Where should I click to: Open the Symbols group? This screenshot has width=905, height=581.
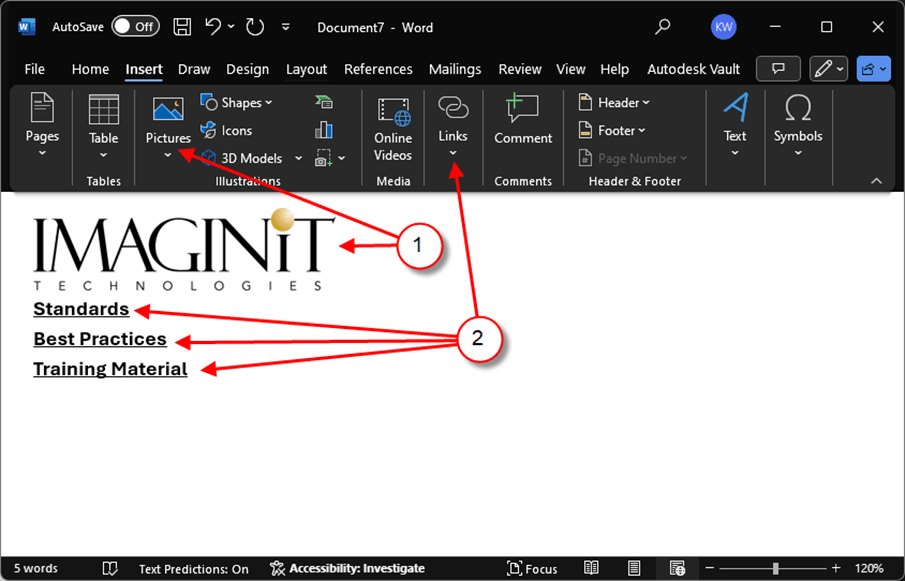coord(798,125)
